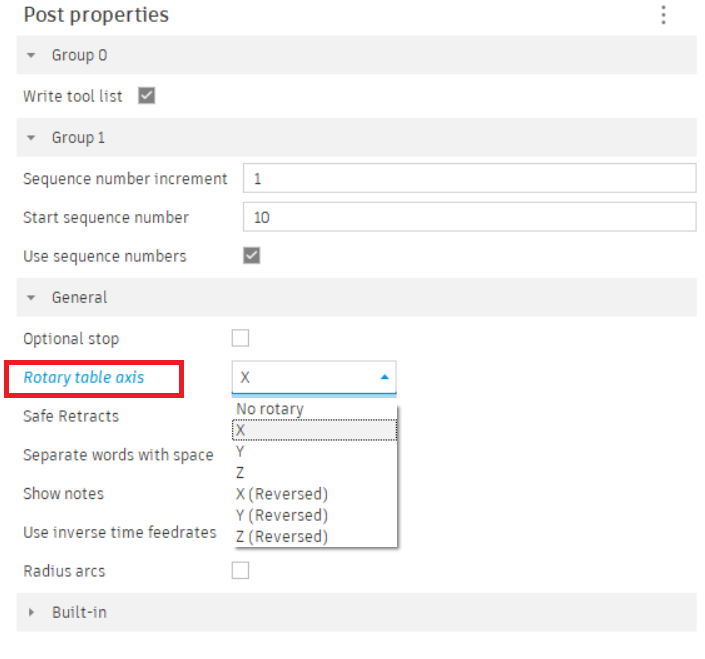Collapse the Group 0 section

(31, 55)
